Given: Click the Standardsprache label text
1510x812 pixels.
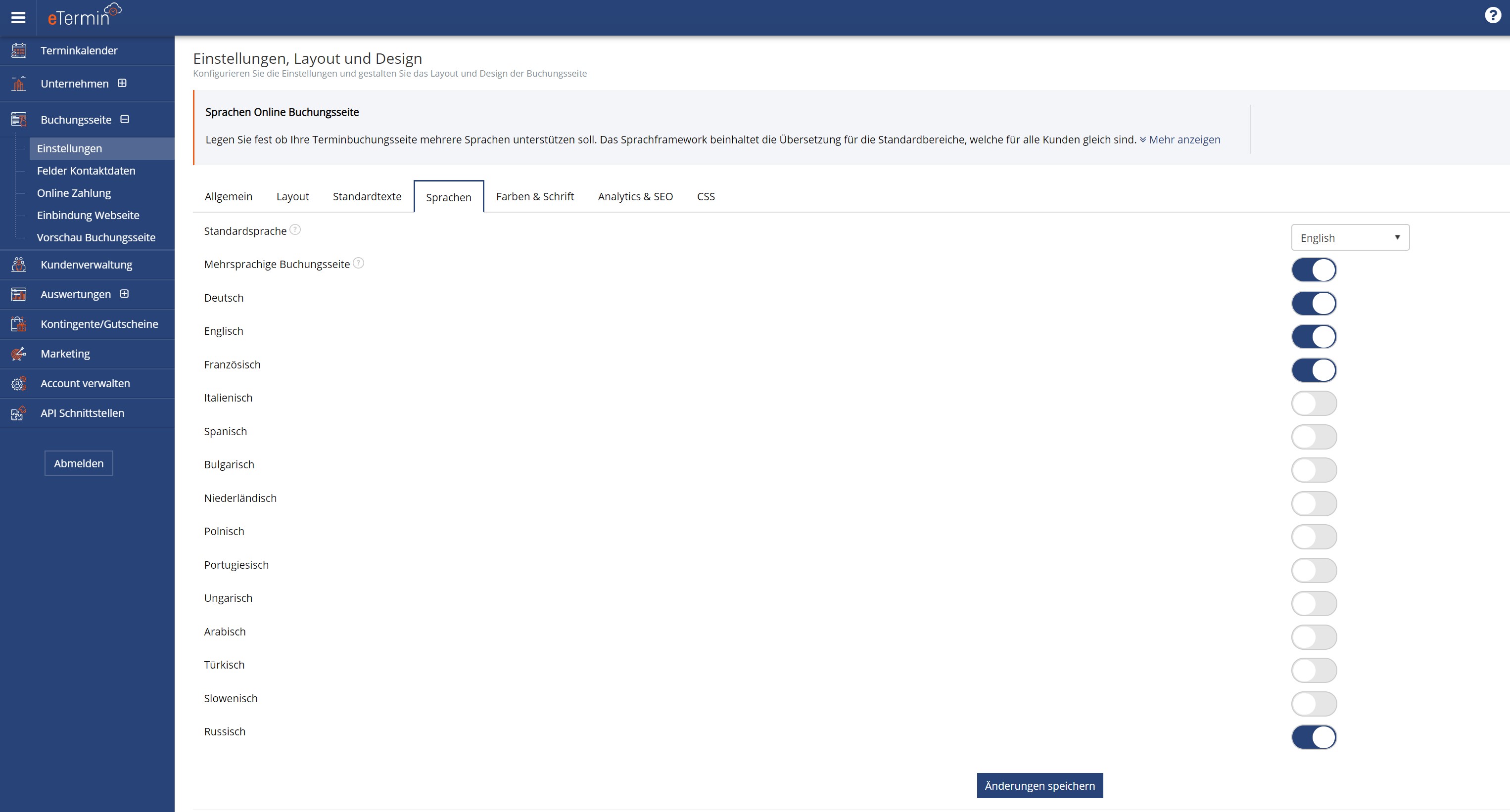Looking at the screenshot, I should click(x=245, y=231).
